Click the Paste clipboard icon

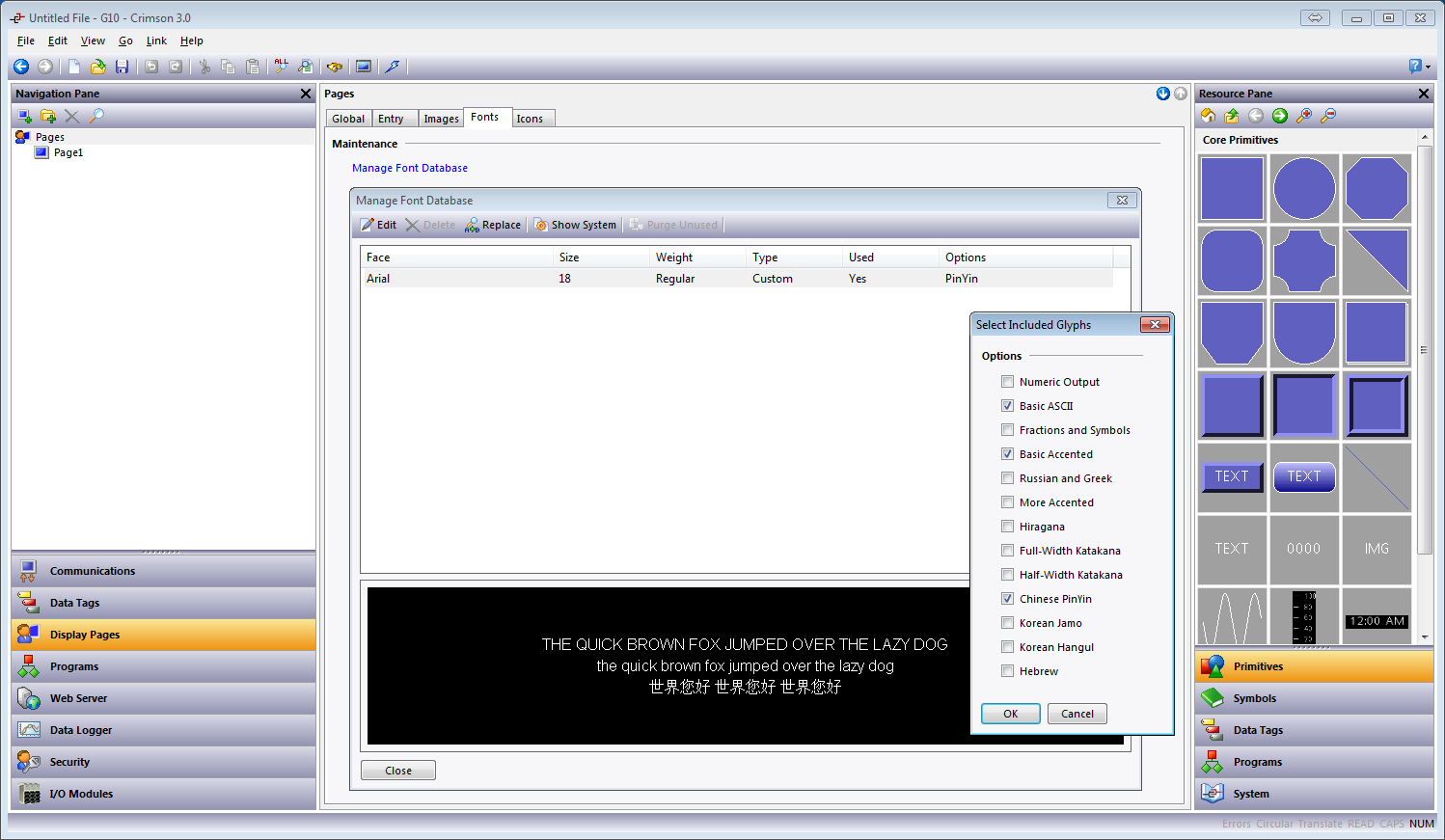point(253,67)
